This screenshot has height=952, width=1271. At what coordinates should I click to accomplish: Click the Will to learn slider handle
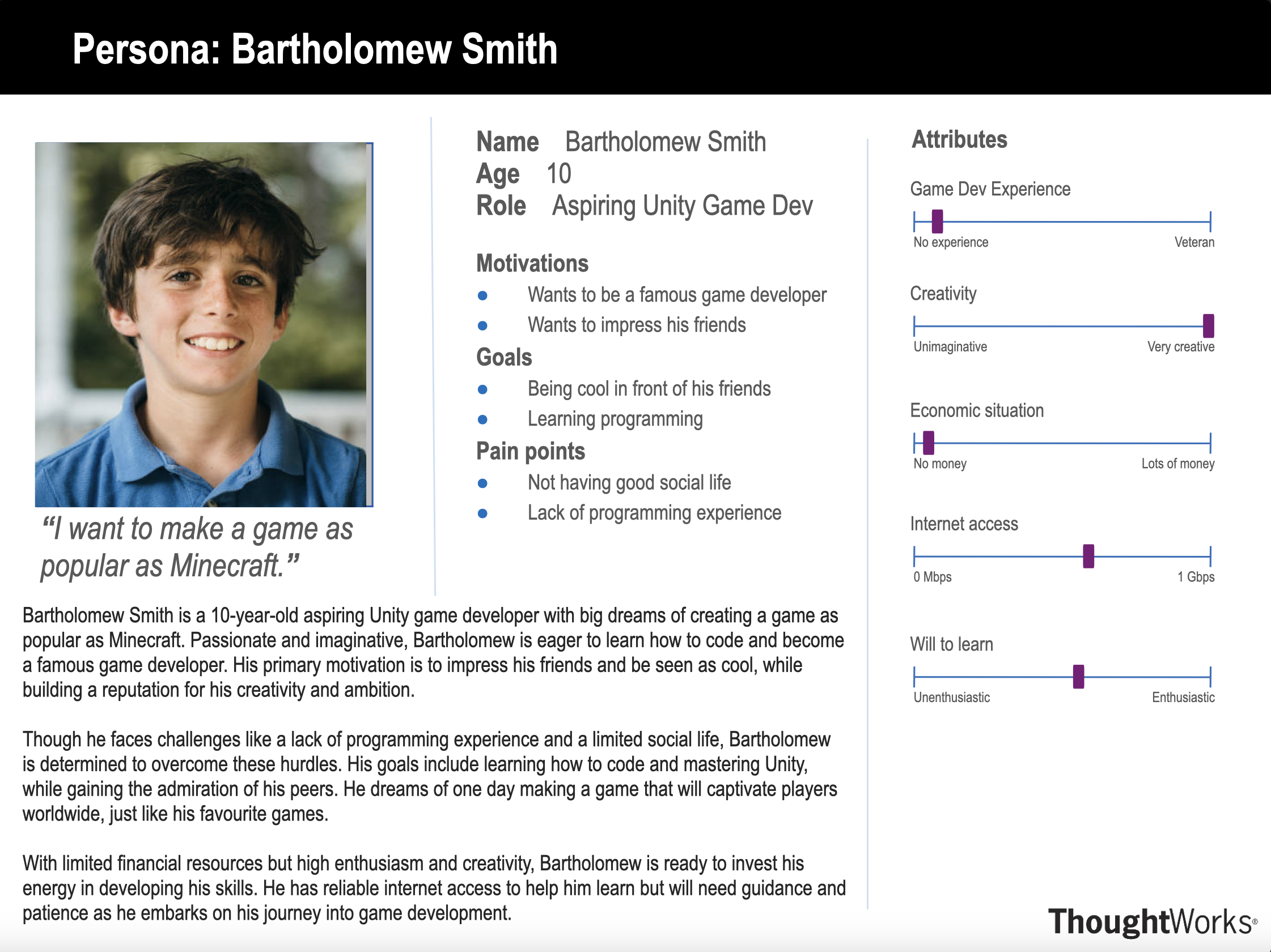point(1078,677)
